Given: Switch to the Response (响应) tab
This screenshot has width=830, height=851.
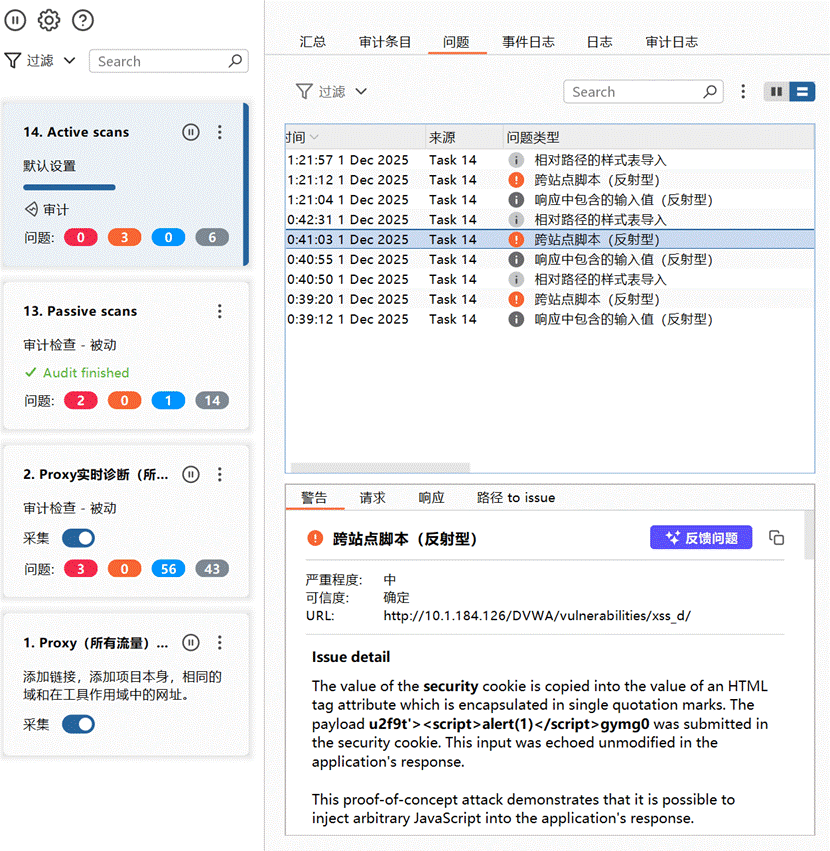Looking at the screenshot, I should coord(432,497).
